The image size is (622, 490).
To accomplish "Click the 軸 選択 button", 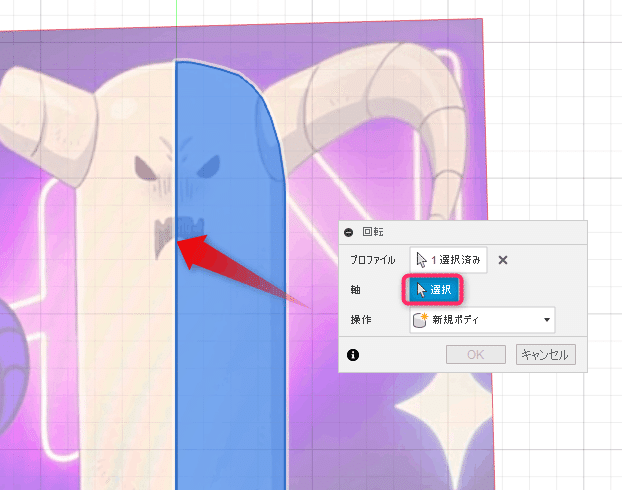I will tap(433, 290).
